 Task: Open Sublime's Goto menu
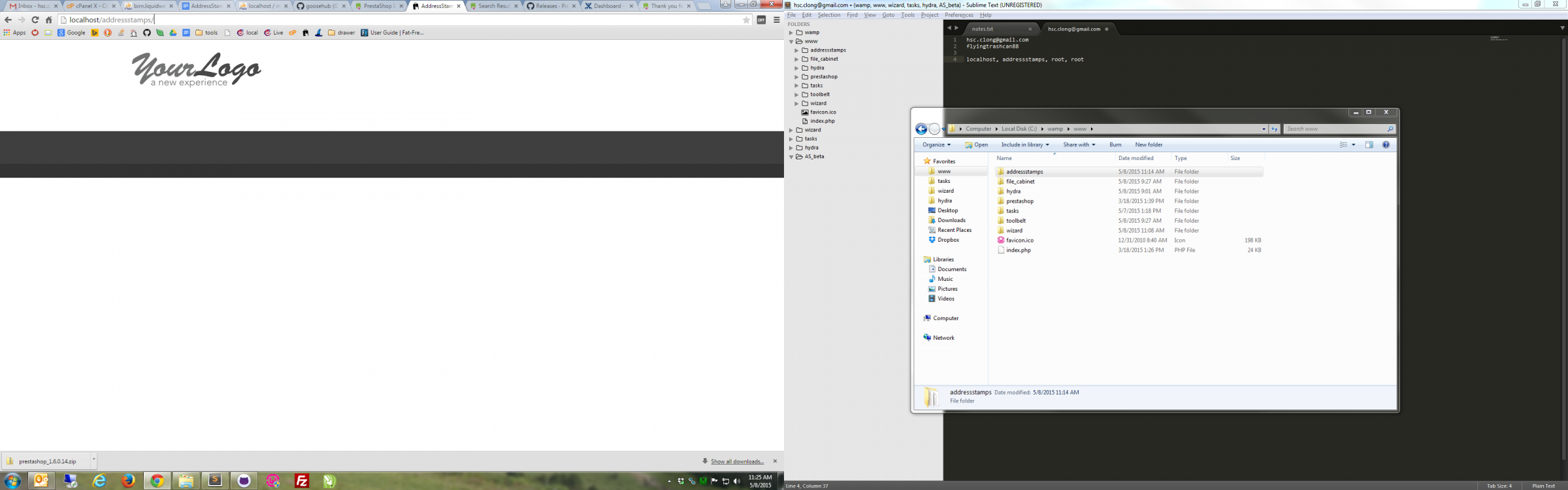click(x=888, y=15)
